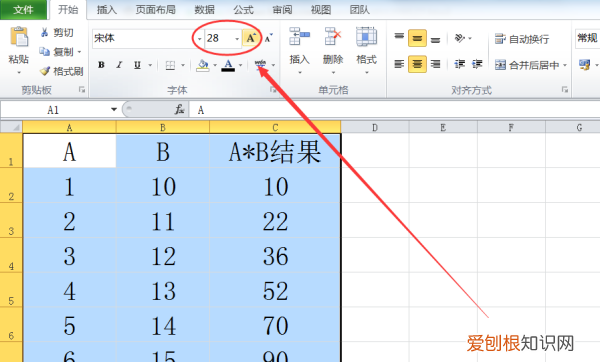Image resolution: width=600 pixels, height=362 pixels.
Task: Click the Copy (复制) icon
Action: coord(44,51)
